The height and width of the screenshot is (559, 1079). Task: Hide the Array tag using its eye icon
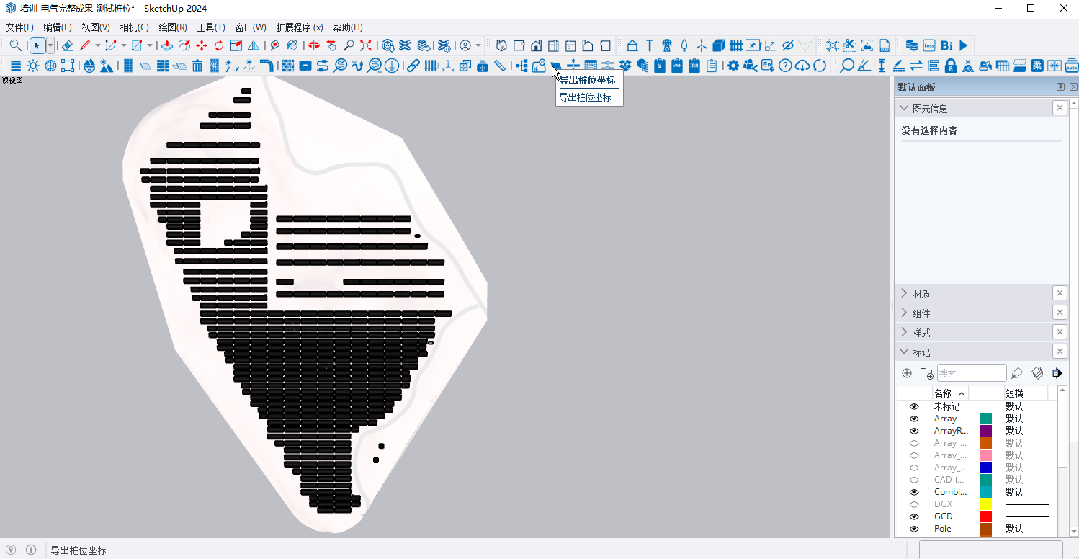[914, 419]
